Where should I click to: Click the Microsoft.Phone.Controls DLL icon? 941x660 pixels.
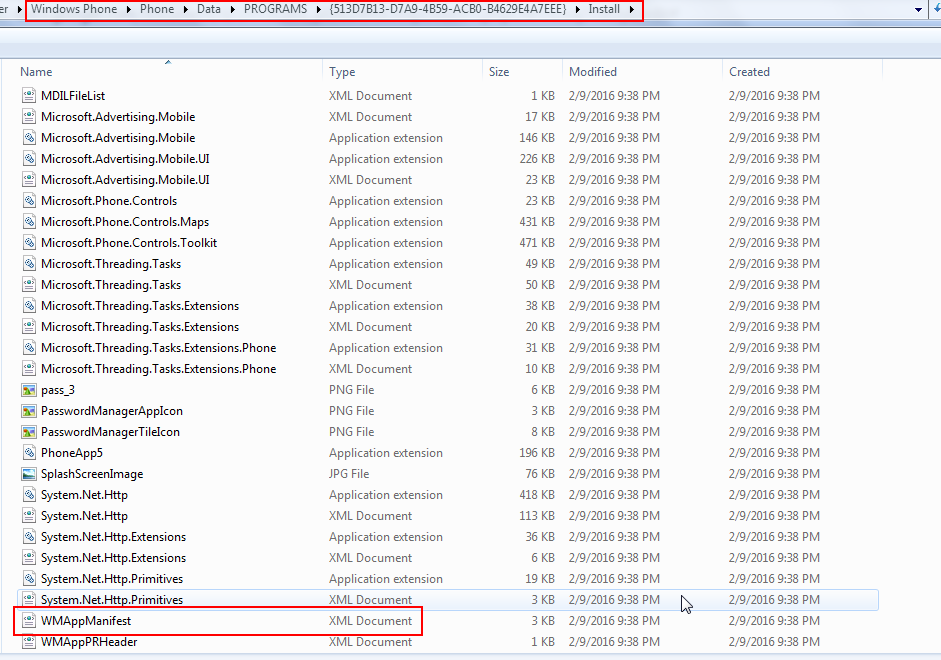[x=29, y=201]
